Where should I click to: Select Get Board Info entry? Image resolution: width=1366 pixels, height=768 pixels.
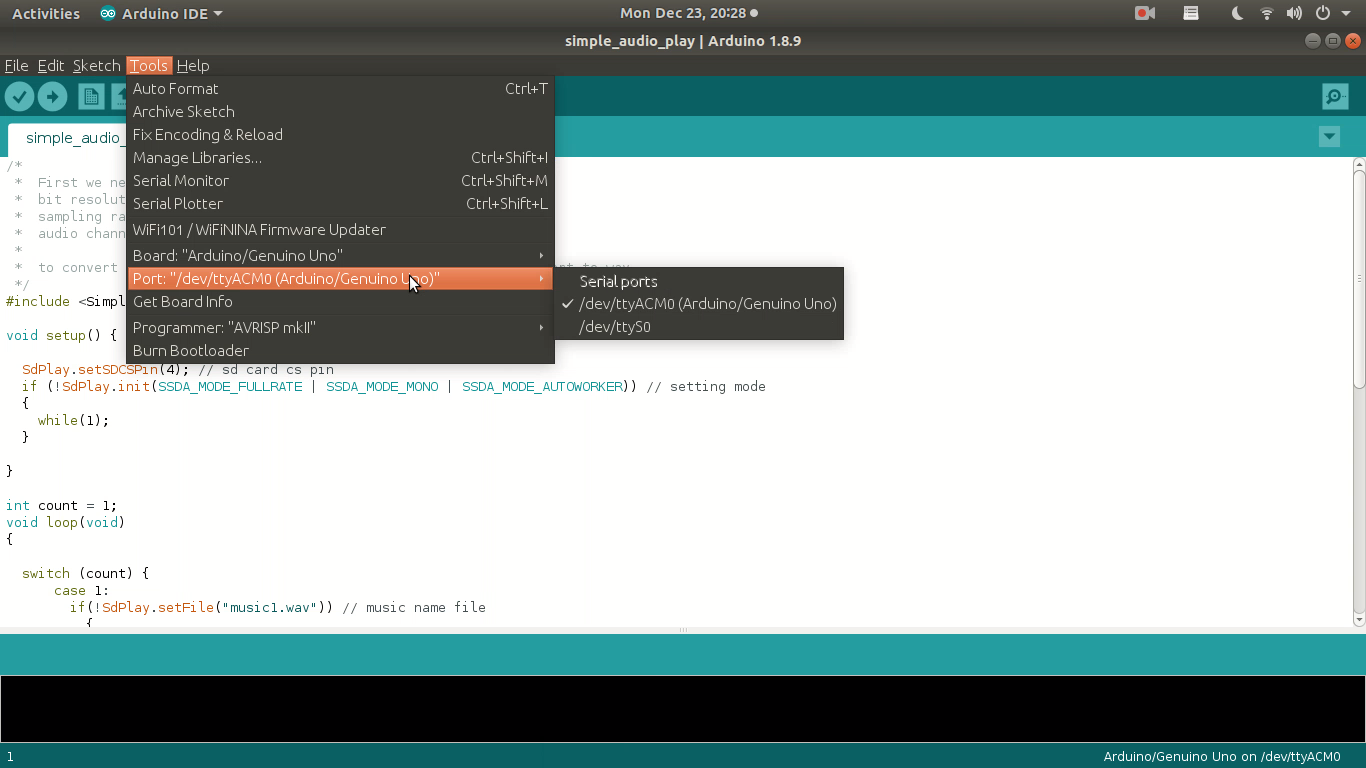(340, 302)
